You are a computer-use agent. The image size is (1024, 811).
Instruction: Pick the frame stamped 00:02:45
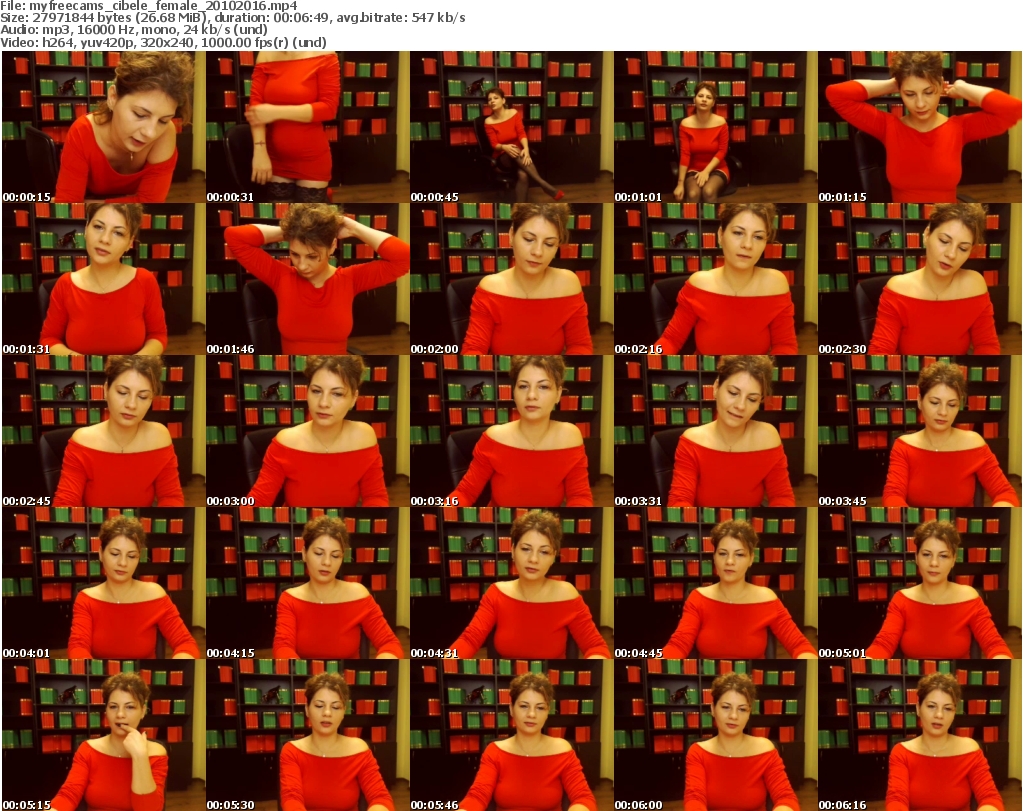(103, 432)
